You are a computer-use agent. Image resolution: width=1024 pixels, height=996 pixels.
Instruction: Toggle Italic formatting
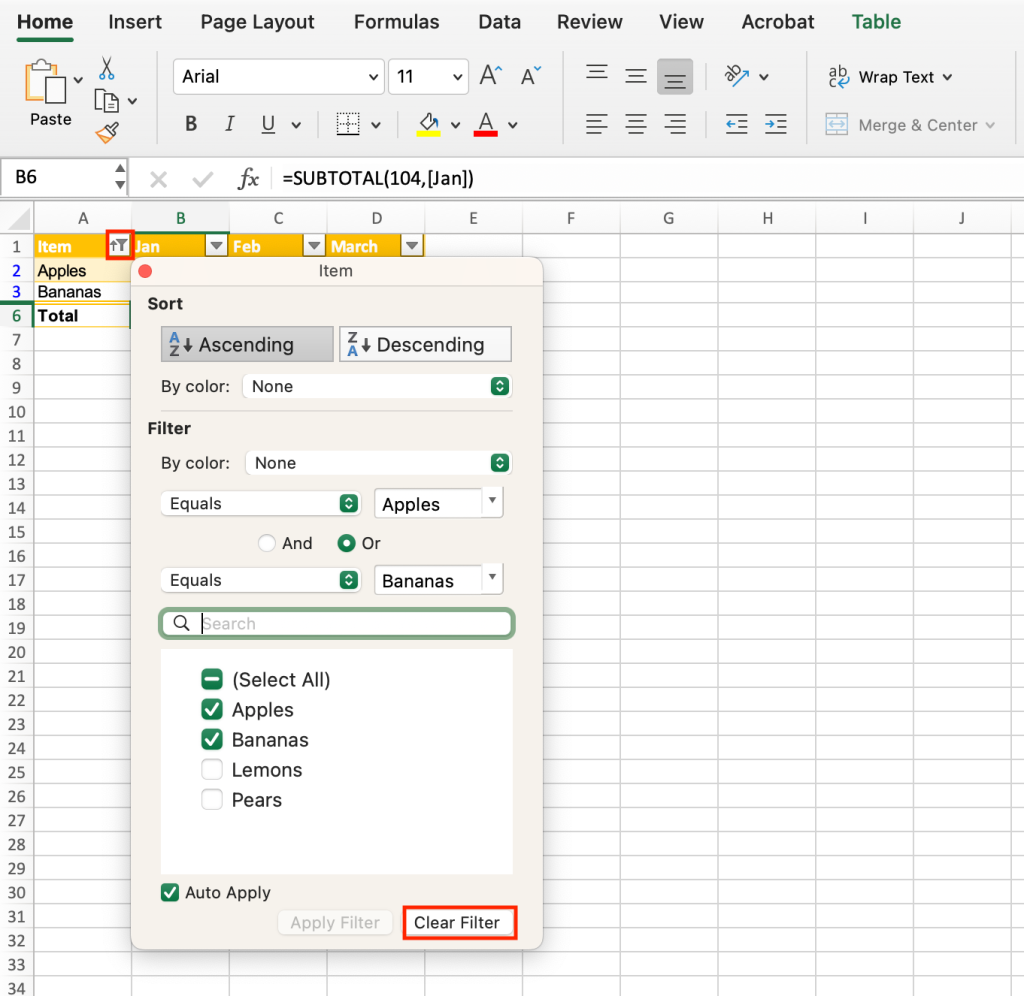[229, 123]
